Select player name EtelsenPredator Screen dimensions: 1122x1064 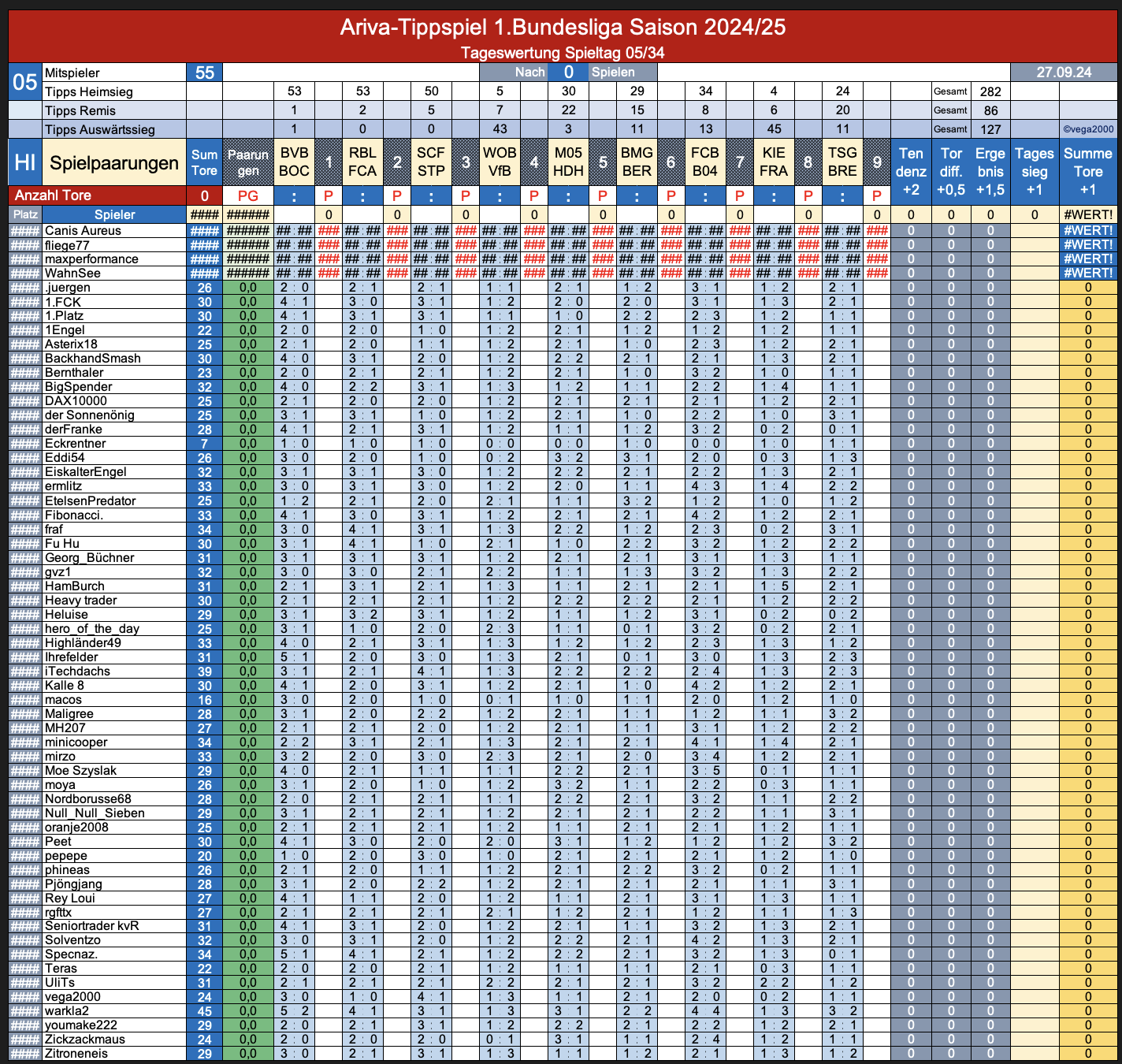pyautogui.click(x=90, y=501)
